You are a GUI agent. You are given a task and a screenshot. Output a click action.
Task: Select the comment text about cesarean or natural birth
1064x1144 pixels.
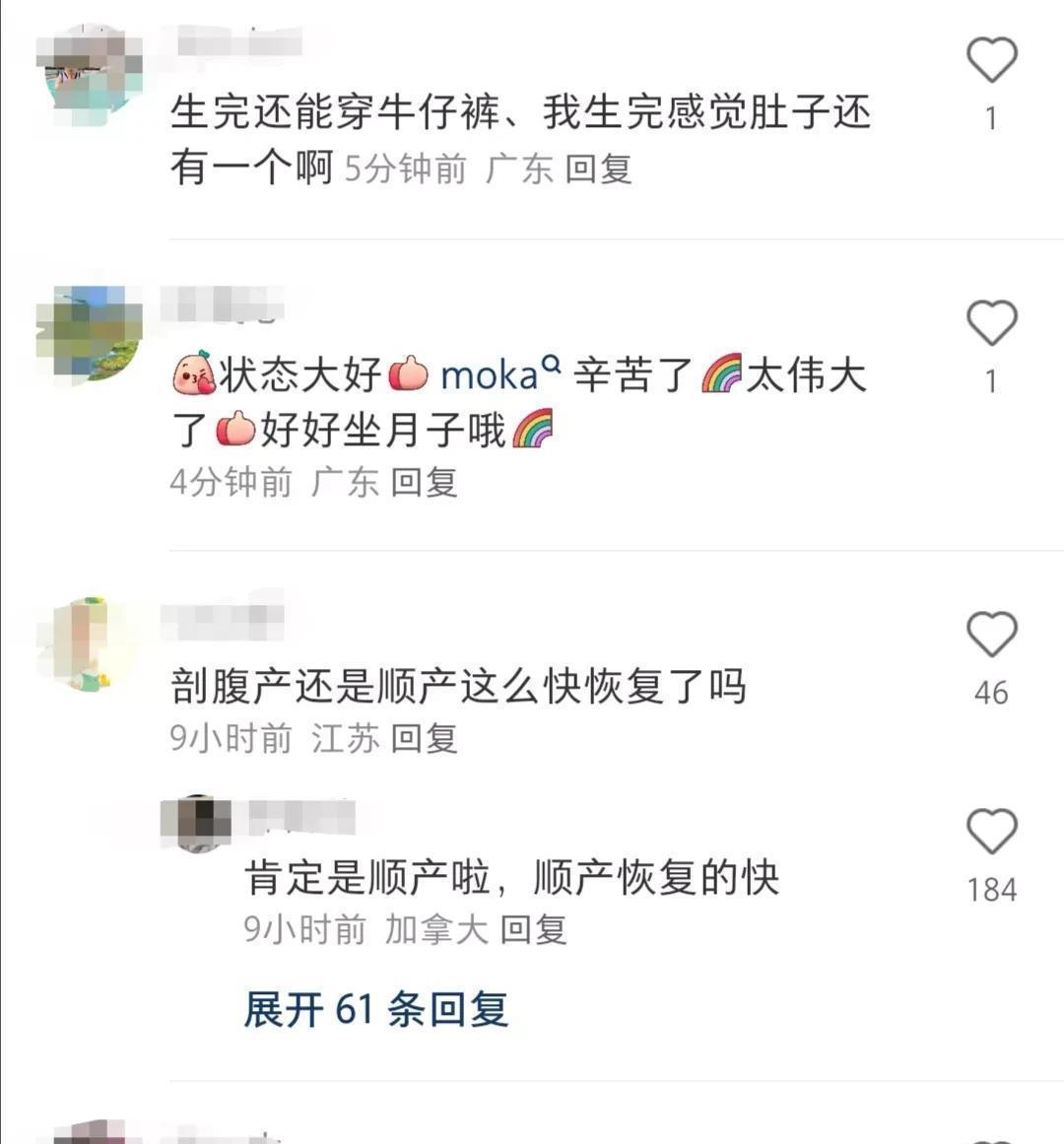(x=458, y=687)
